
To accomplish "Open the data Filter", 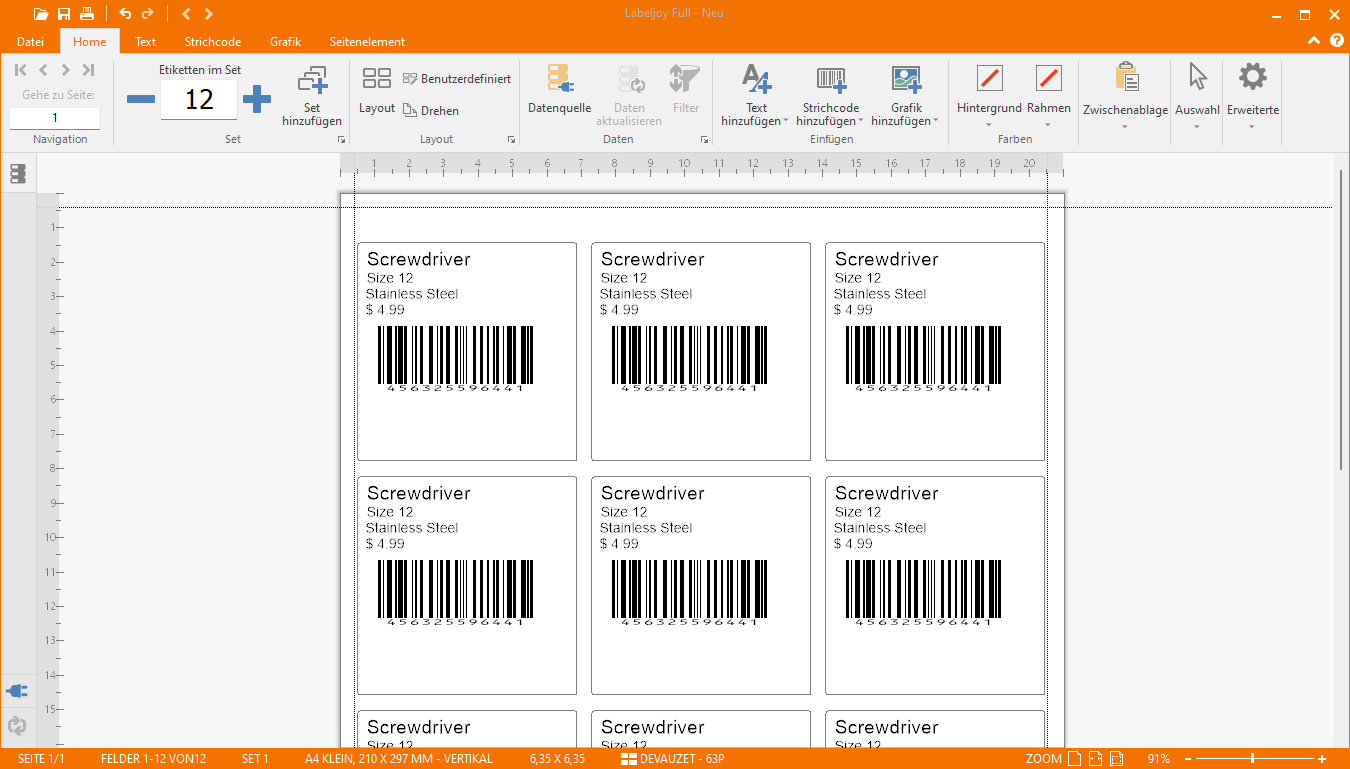I will 685,89.
